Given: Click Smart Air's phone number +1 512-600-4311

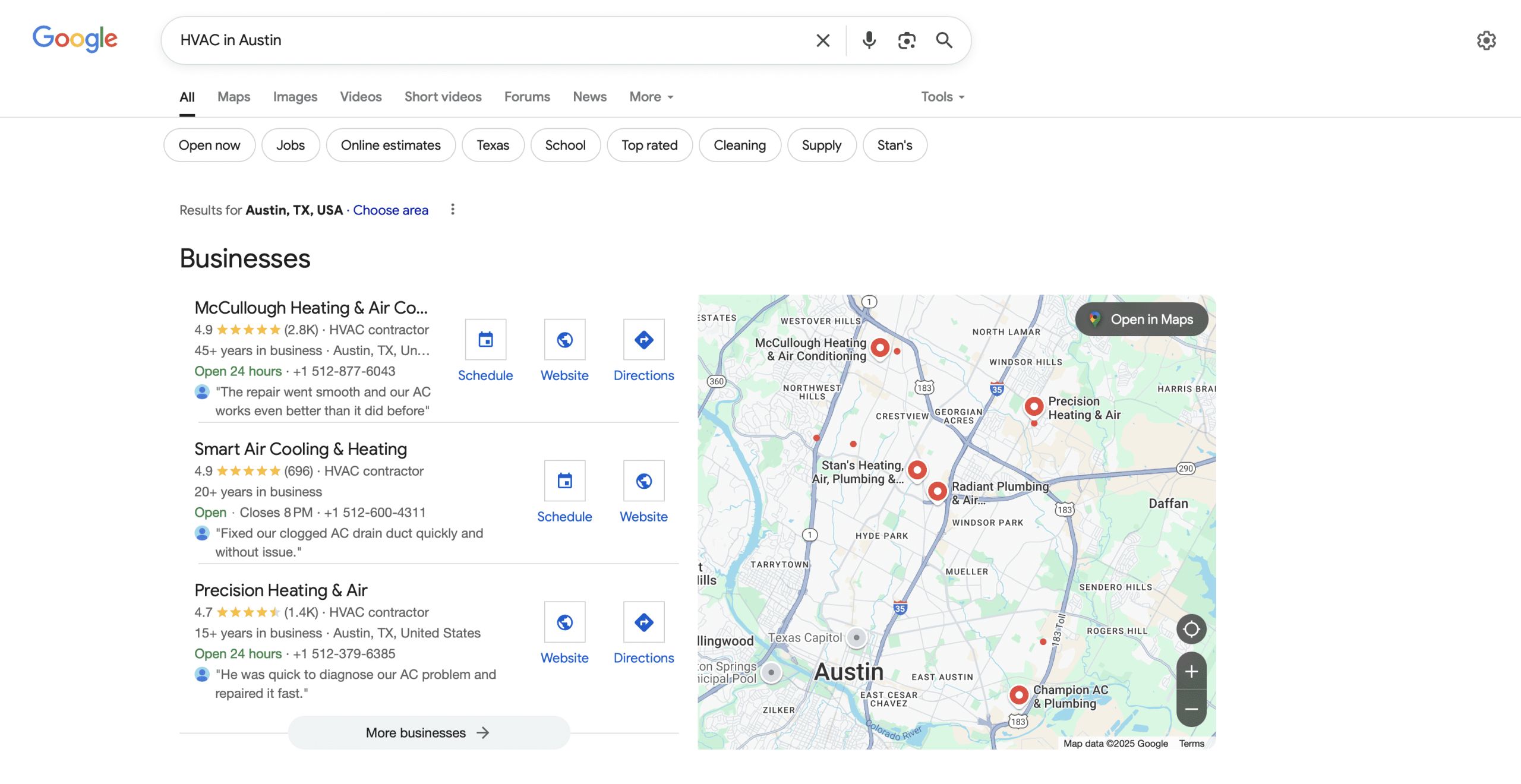Looking at the screenshot, I should tap(375, 513).
